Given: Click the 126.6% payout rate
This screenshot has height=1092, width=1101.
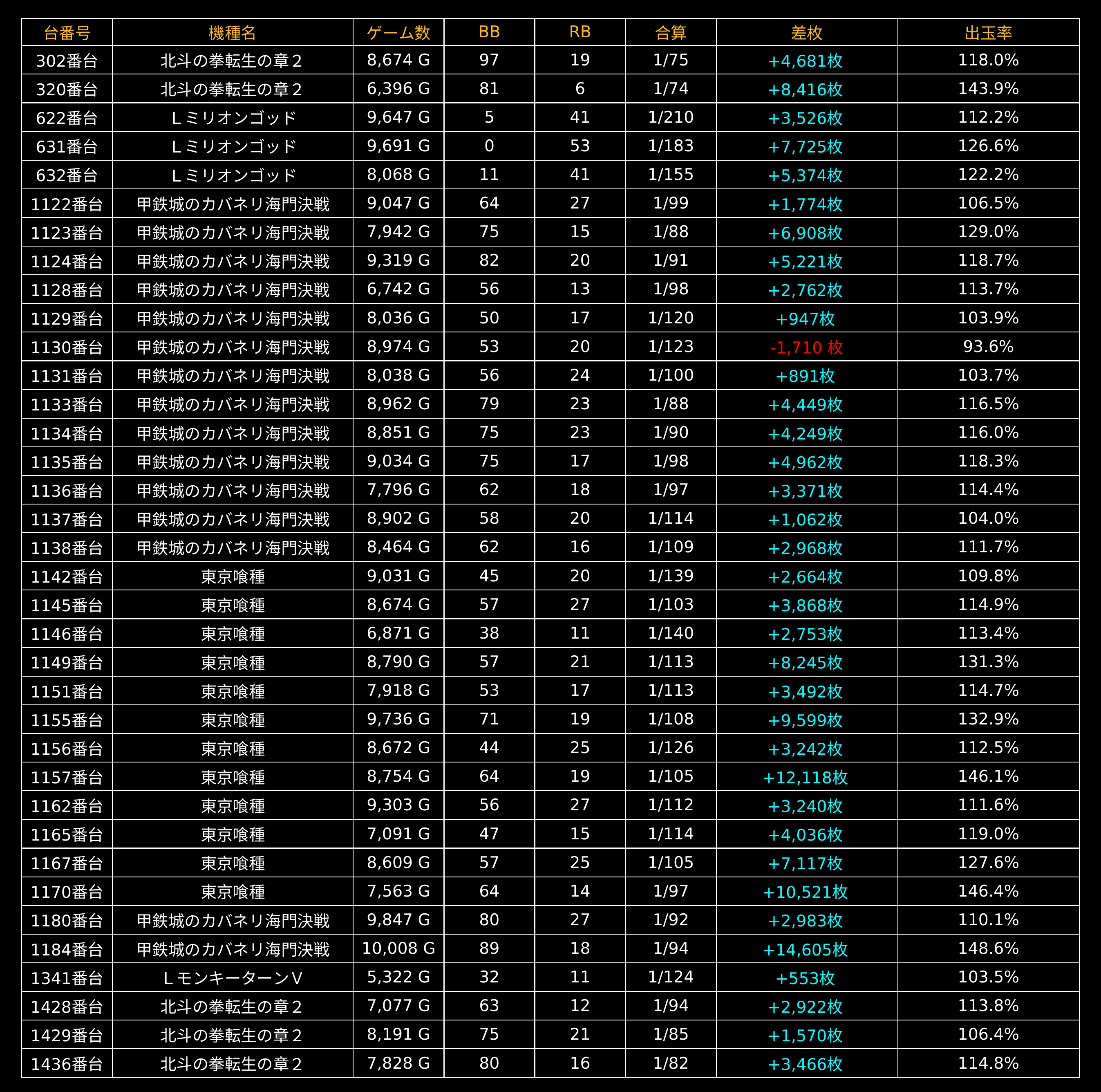Looking at the screenshot, I should pos(988,146).
